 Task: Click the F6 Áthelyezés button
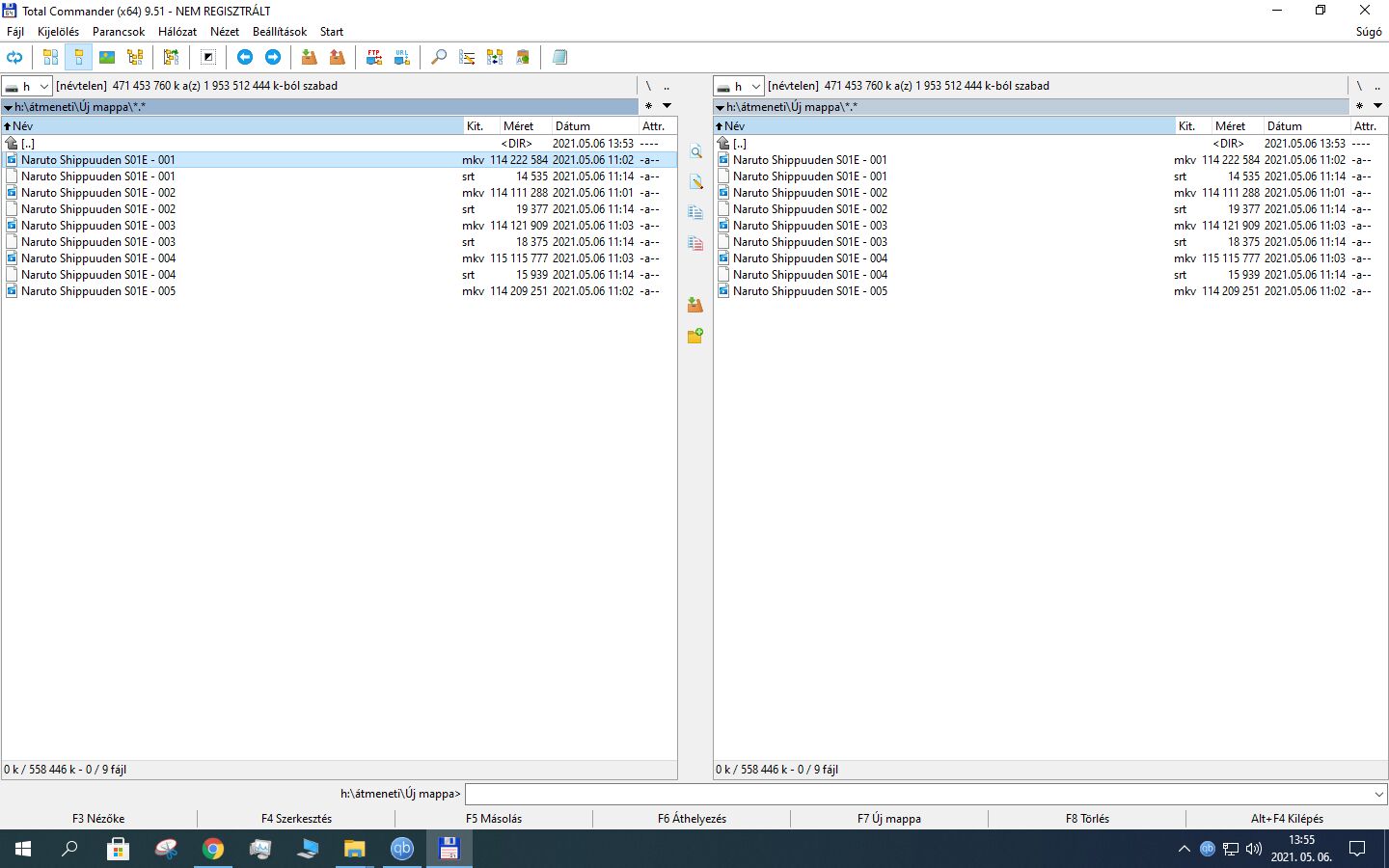692,819
